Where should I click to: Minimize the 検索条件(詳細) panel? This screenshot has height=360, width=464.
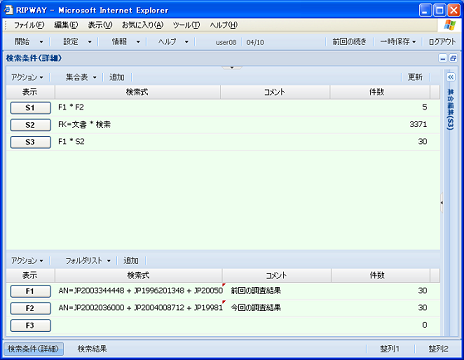click(x=443, y=58)
